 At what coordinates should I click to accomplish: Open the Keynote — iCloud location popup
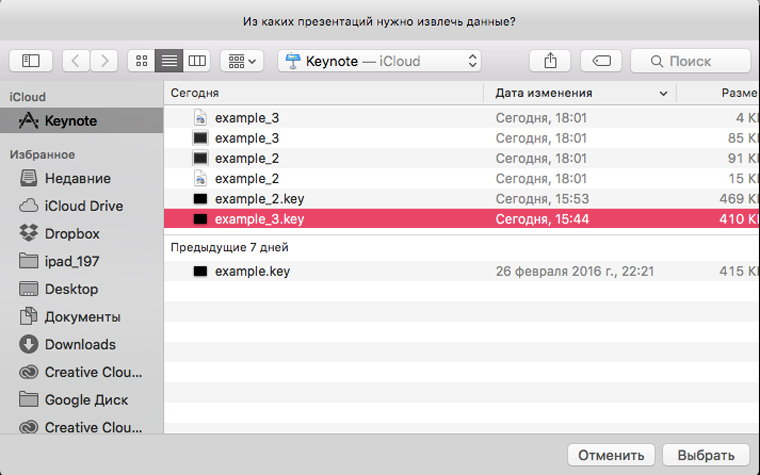pyautogui.click(x=379, y=61)
